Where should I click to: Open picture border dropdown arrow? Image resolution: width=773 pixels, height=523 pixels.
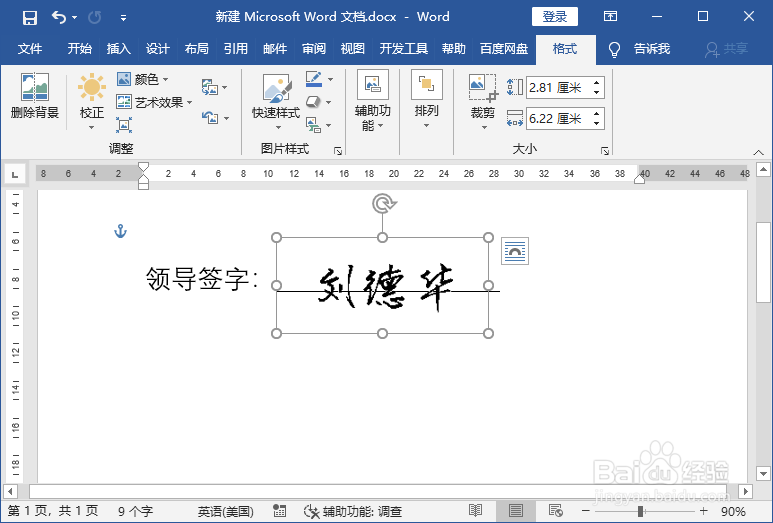(x=331, y=79)
